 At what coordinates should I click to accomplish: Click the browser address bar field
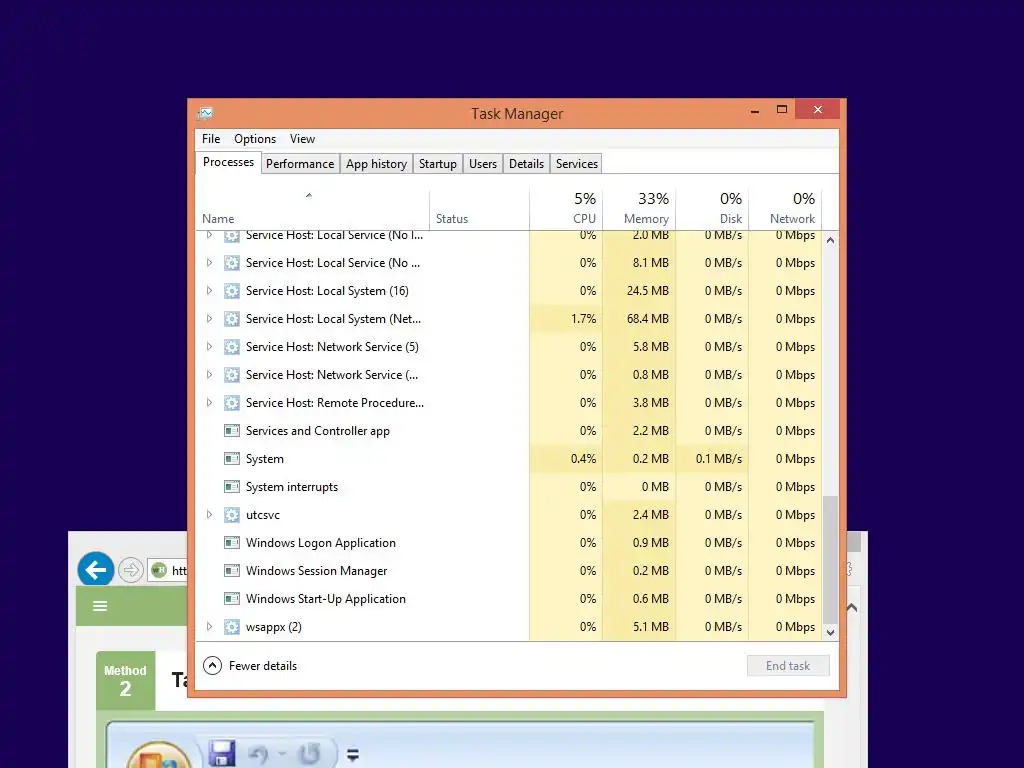168,570
